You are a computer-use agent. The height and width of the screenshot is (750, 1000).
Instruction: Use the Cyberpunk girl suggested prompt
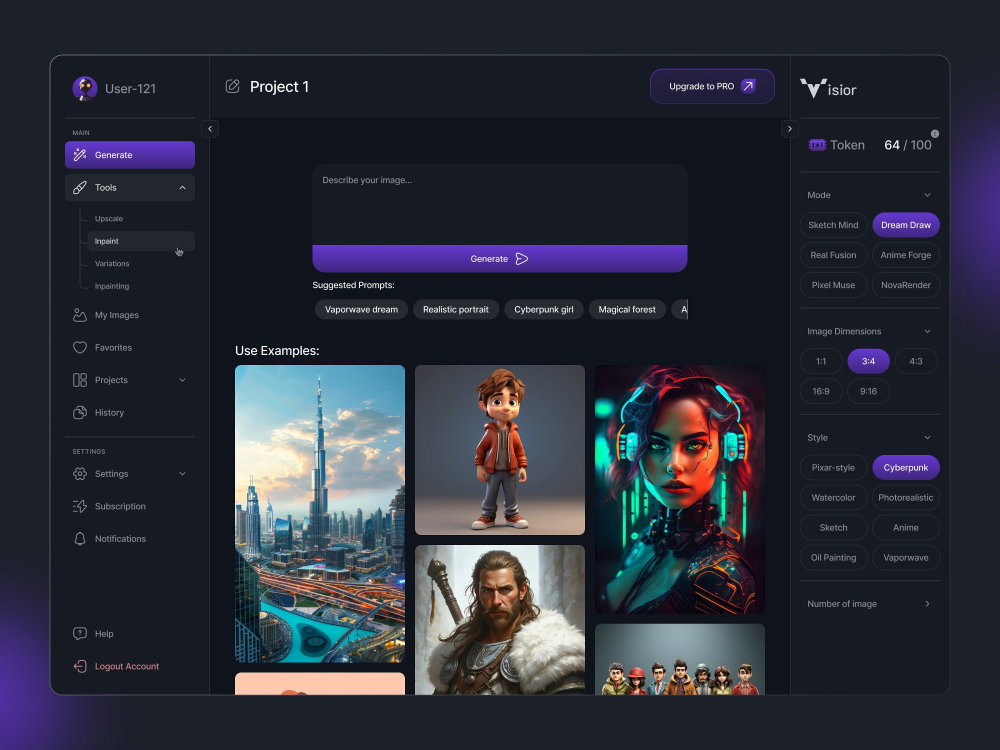[543, 310]
